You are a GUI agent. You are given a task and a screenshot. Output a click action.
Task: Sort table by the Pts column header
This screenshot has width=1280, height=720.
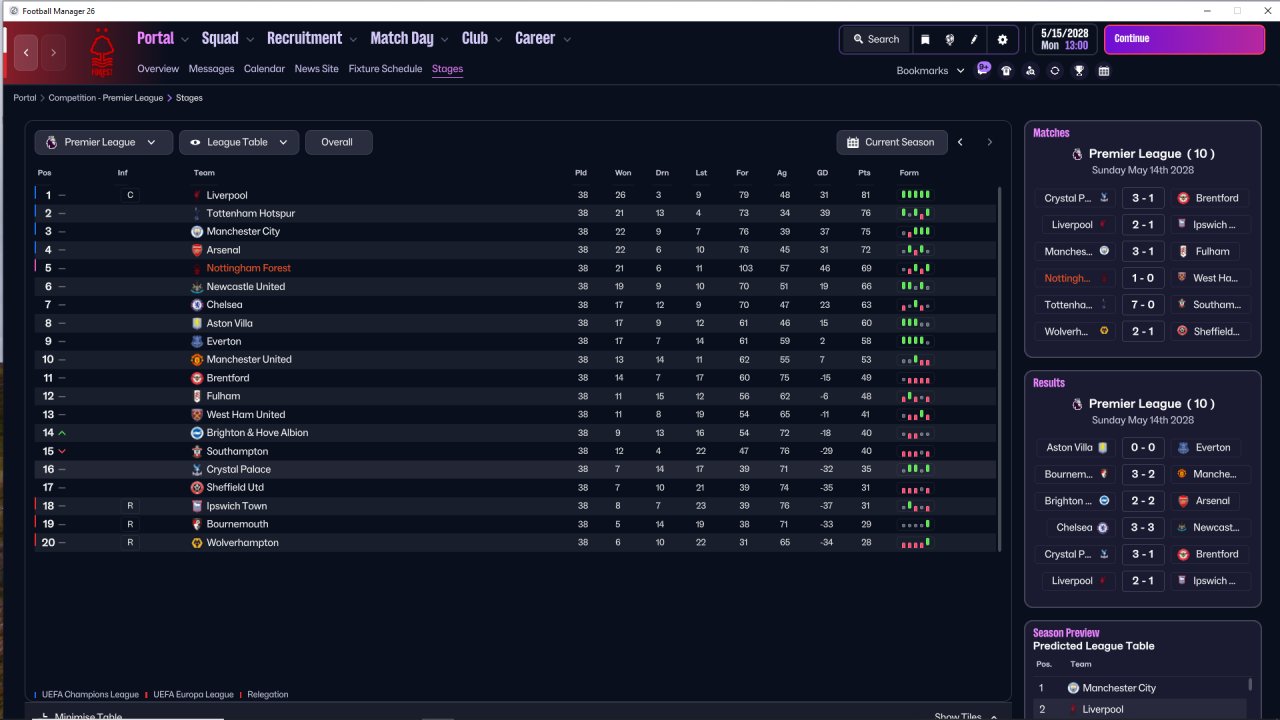(x=864, y=173)
